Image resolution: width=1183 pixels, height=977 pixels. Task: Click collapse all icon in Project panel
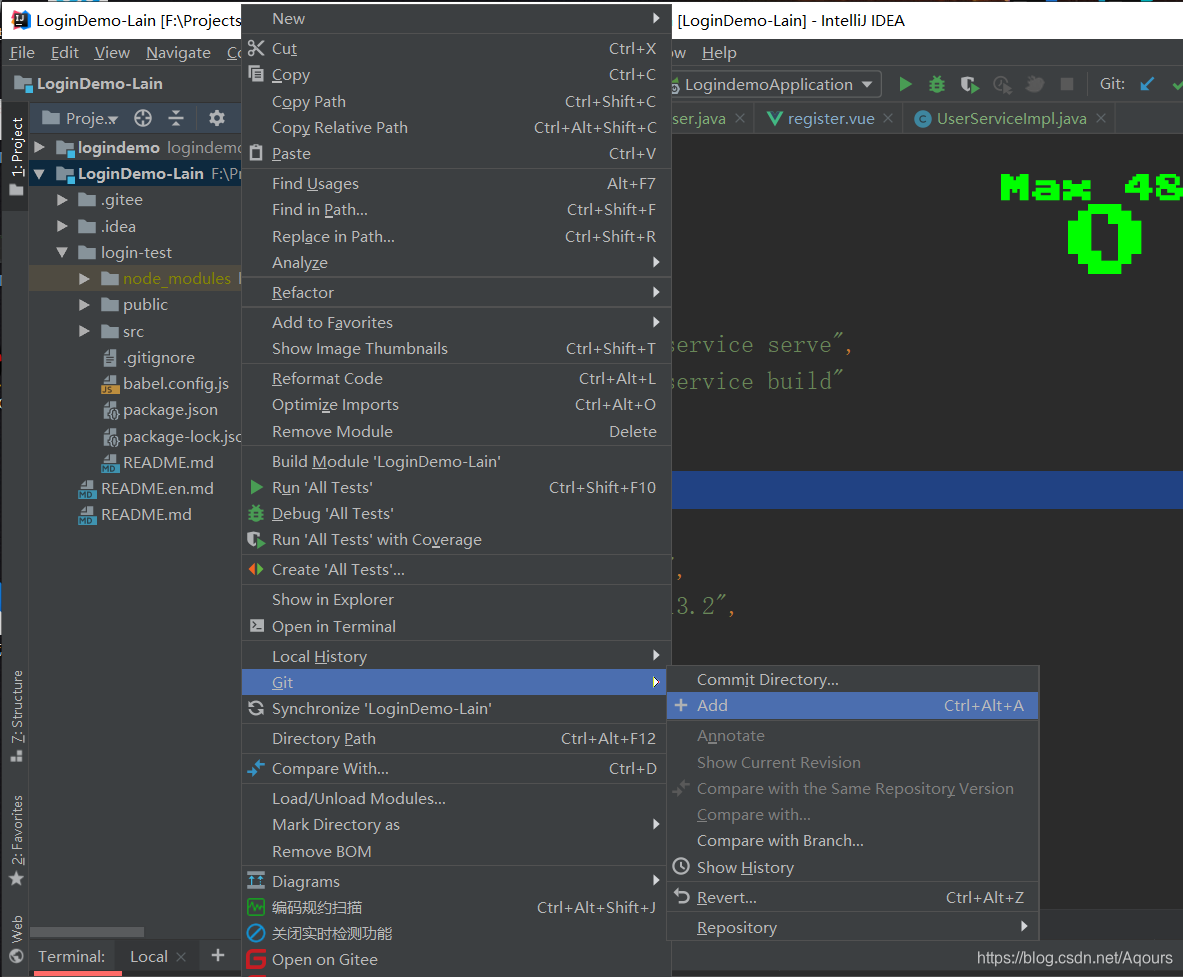point(176,118)
